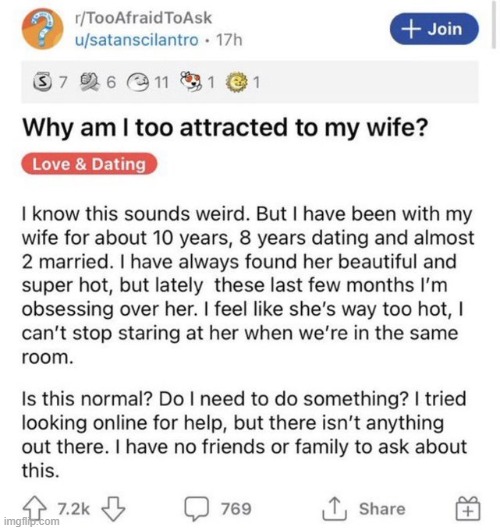
Task: View the yellow sun award badge
Action: coord(236,82)
